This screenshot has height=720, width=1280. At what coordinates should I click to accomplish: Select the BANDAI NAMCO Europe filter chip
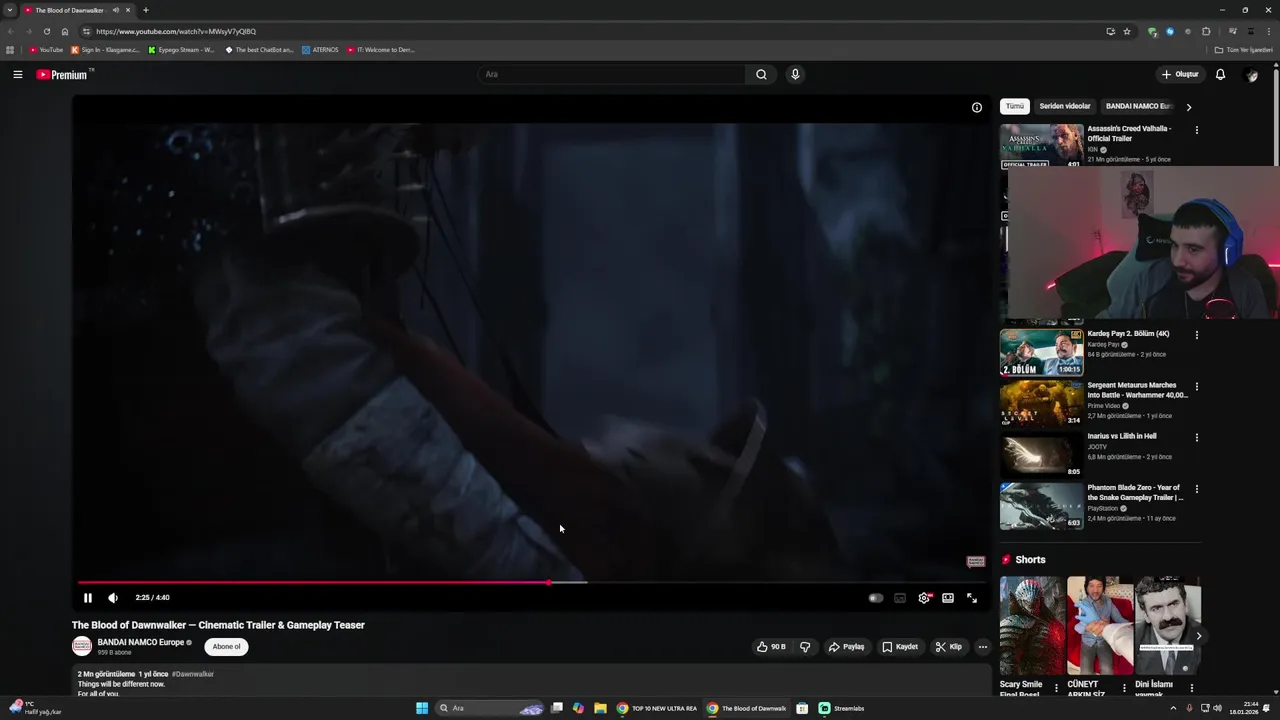coord(1138,106)
